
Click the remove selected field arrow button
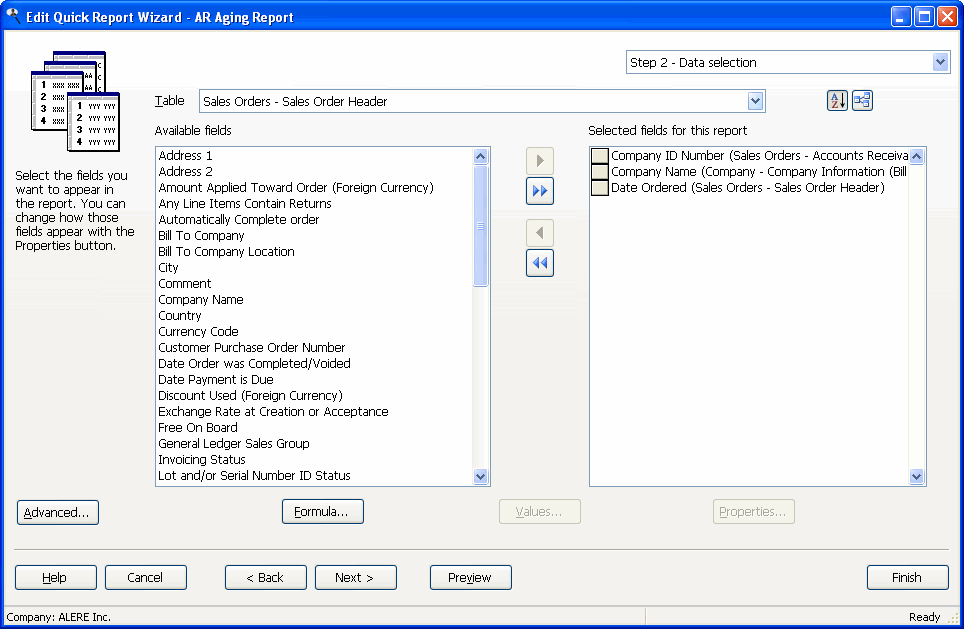pyautogui.click(x=540, y=233)
